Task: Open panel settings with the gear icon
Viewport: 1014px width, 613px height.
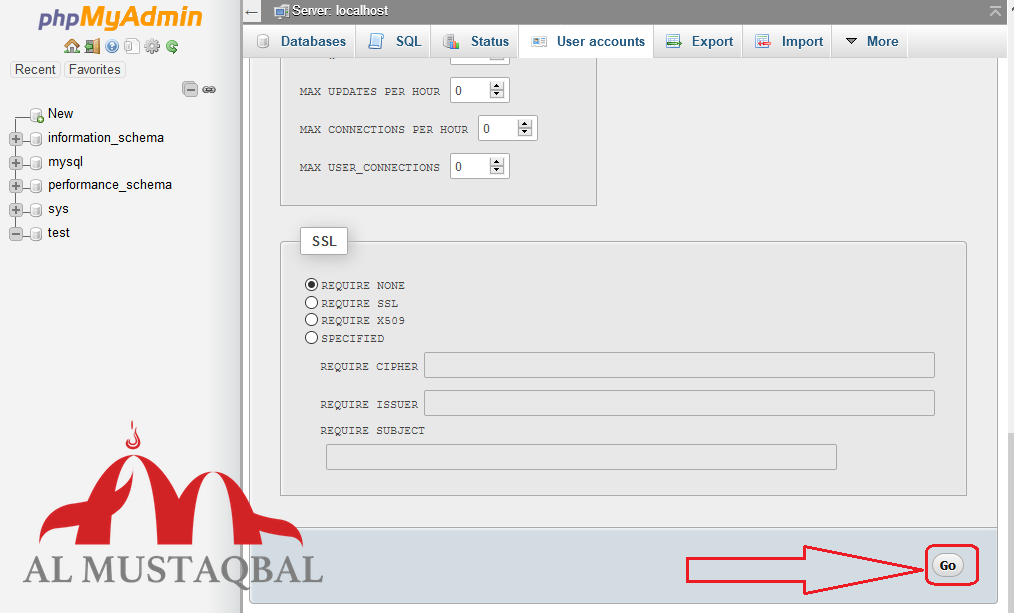Action: 152,46
